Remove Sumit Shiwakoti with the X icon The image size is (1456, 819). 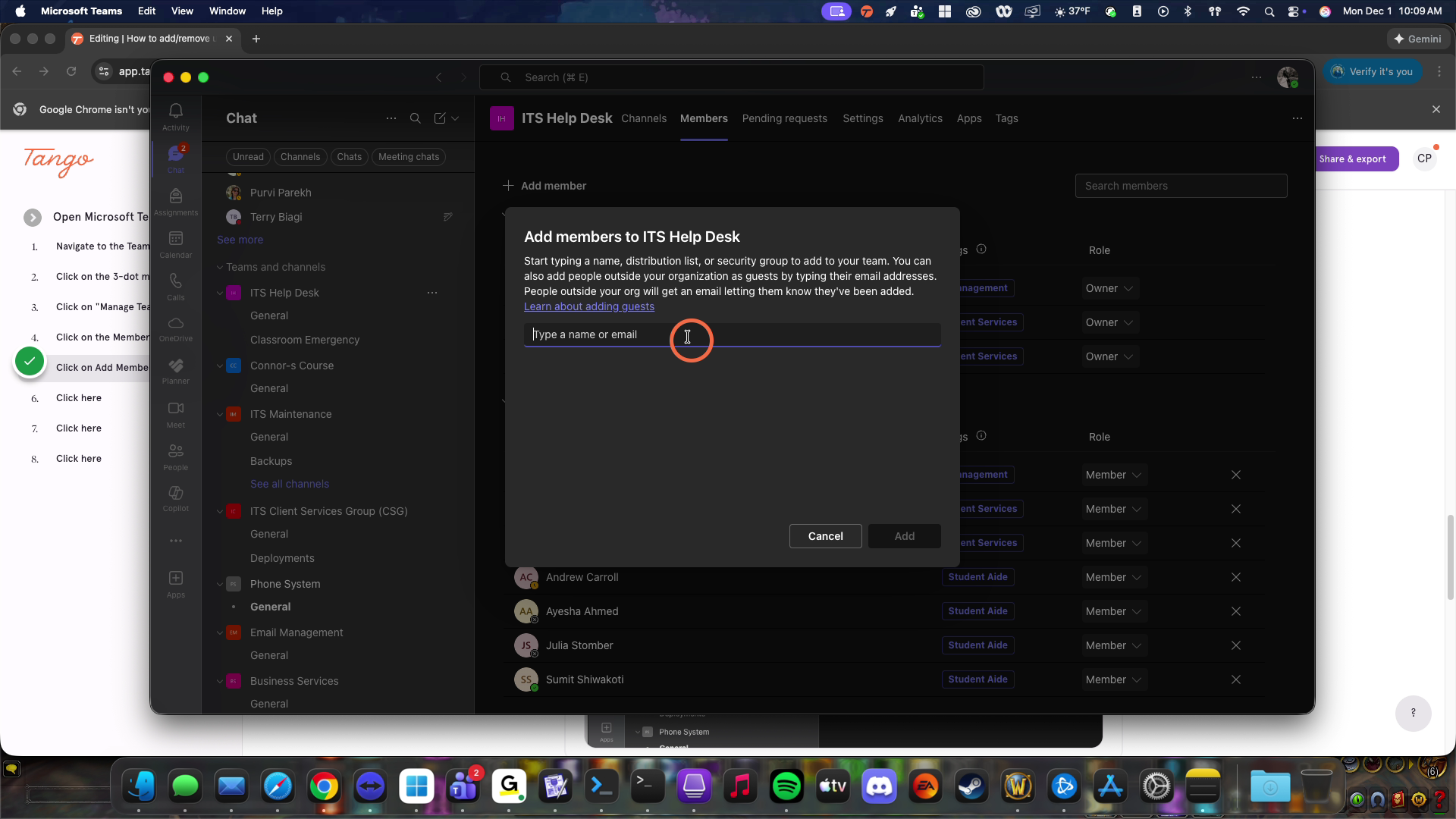click(1236, 679)
